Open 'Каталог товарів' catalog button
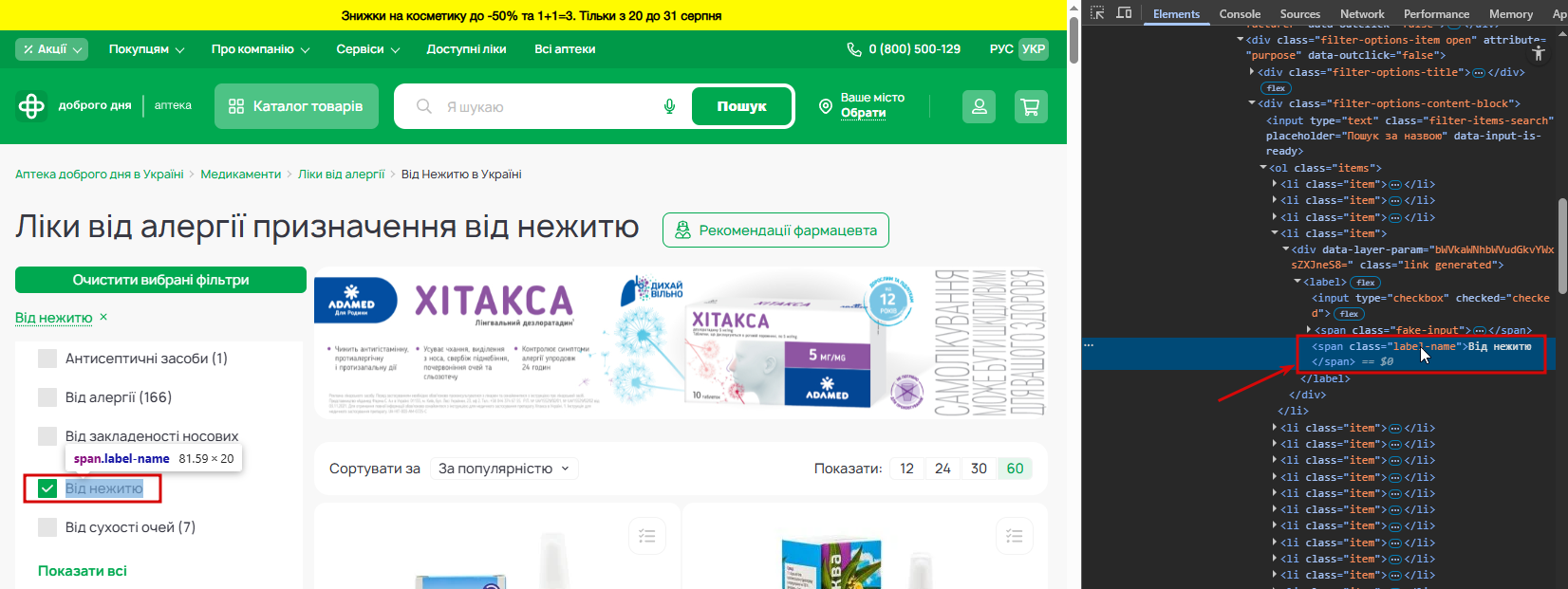Viewport: 1568px width, 589px height. pos(296,106)
